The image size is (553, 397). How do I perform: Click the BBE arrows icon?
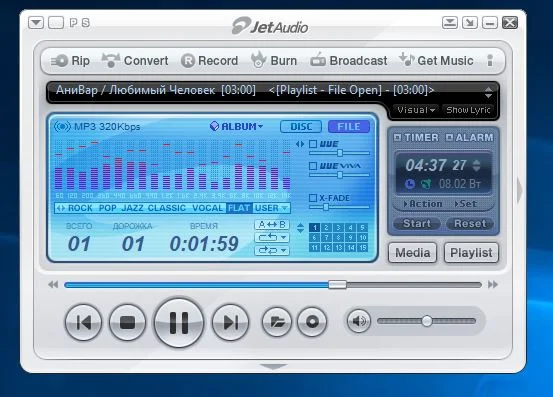(x=300, y=144)
